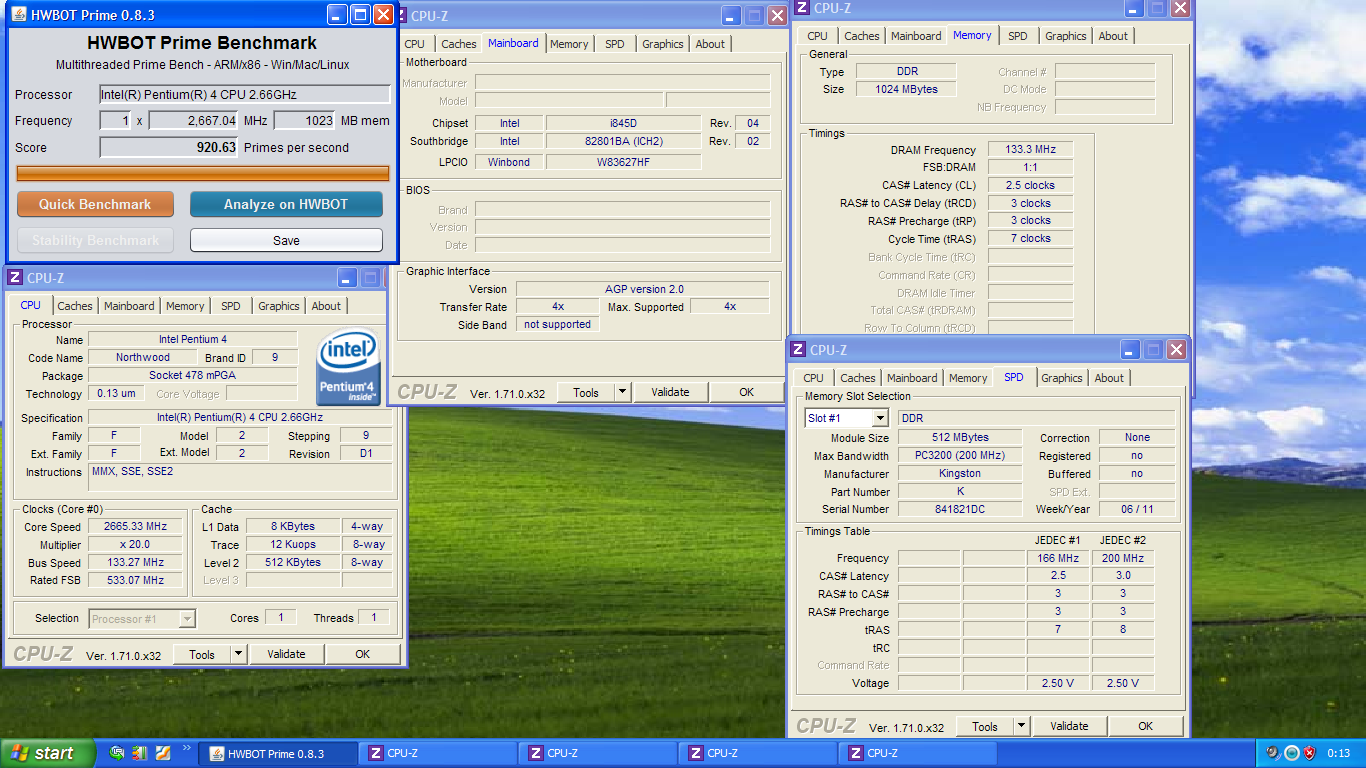Viewport: 1366px width, 768px height.
Task: Click the 2665.33 MHz core speed value
Action: (x=135, y=526)
